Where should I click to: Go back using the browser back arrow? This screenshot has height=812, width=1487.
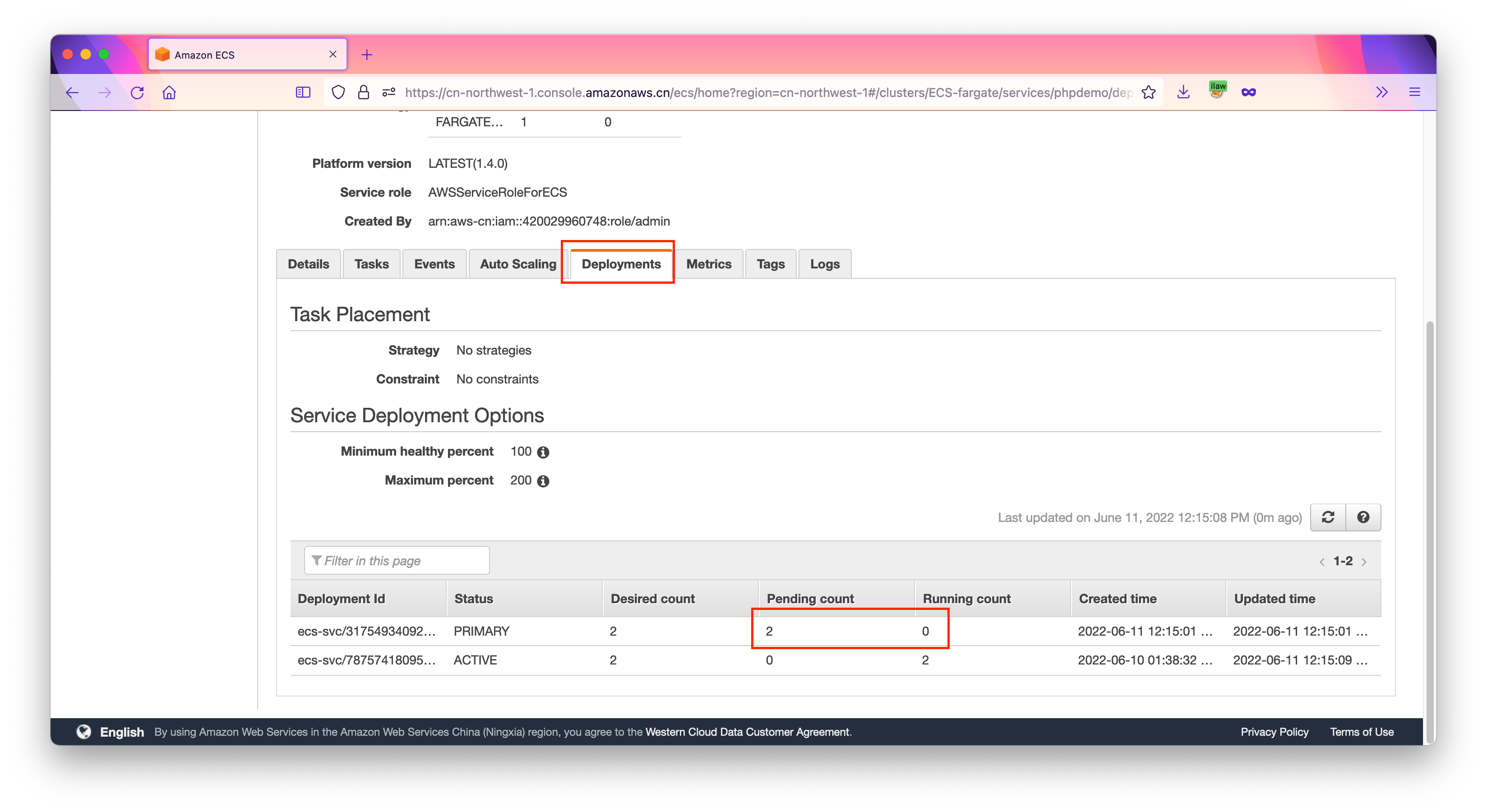72,92
